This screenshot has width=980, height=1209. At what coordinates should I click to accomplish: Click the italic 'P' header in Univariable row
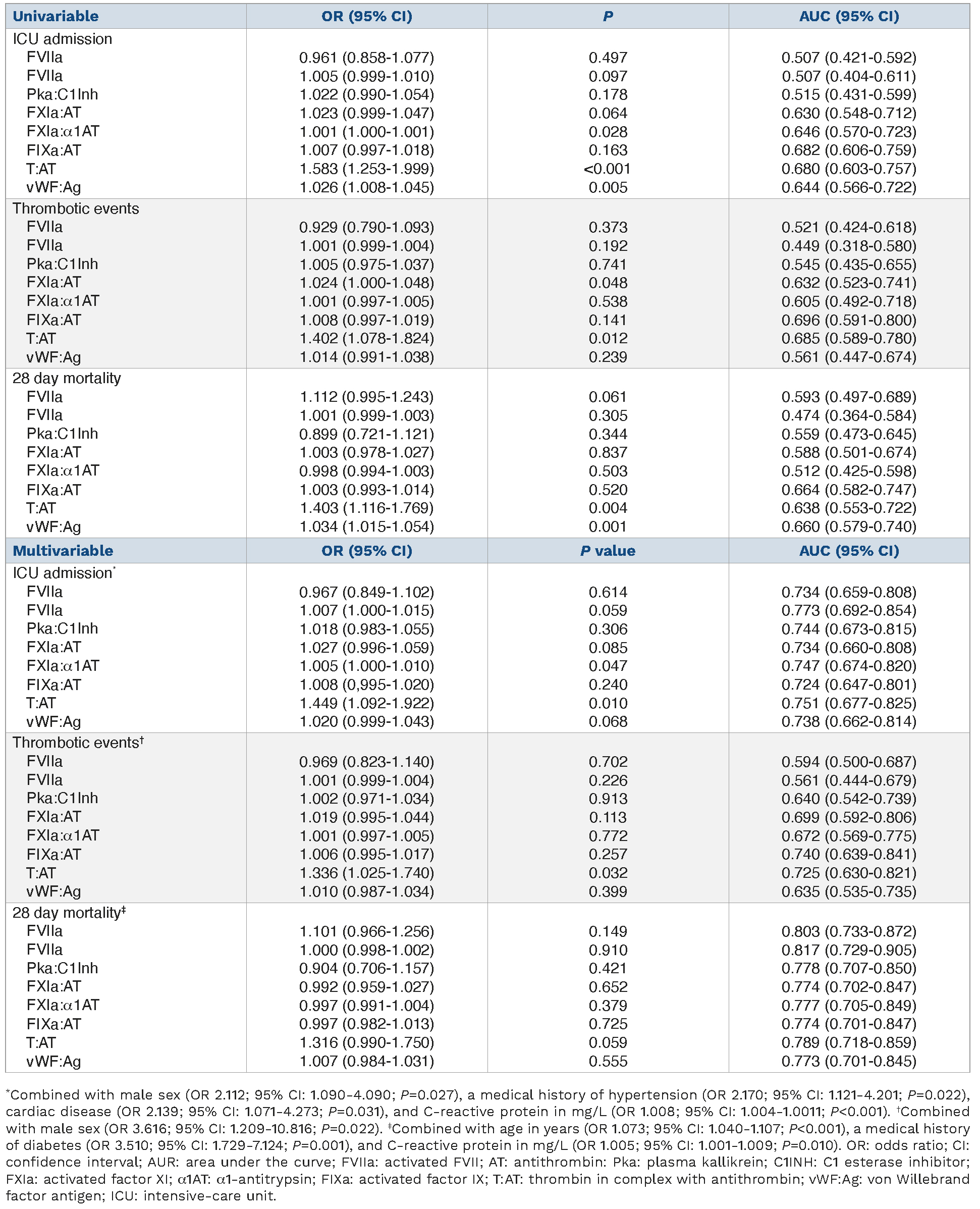(x=608, y=16)
